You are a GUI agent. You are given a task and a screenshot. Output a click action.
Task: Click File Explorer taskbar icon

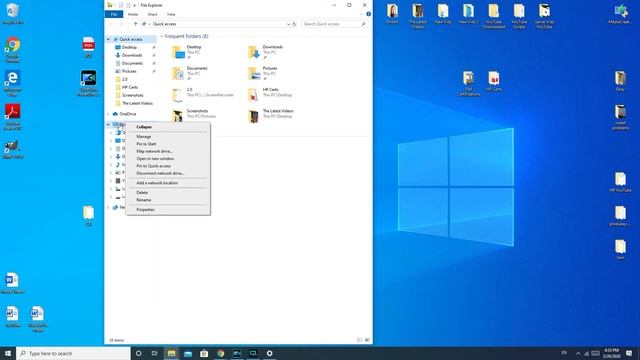(171, 353)
